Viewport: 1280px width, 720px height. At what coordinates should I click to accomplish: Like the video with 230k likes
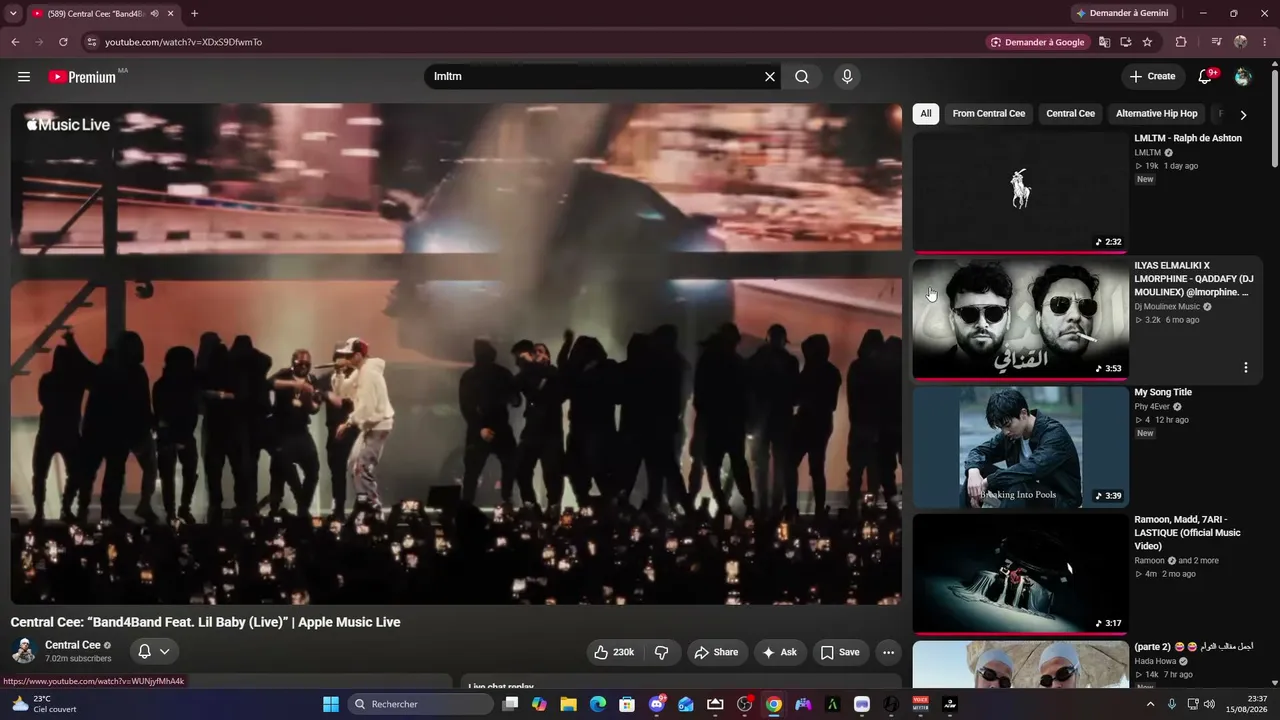tap(615, 652)
